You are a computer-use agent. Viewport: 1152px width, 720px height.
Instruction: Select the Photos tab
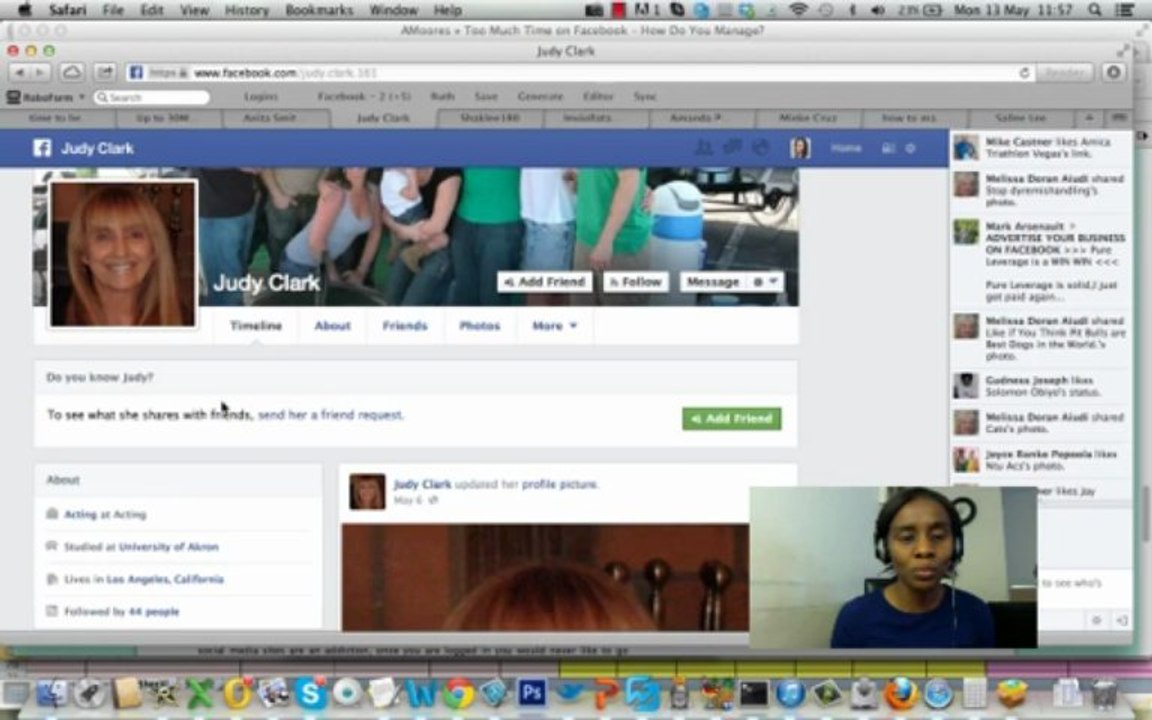[480, 325]
